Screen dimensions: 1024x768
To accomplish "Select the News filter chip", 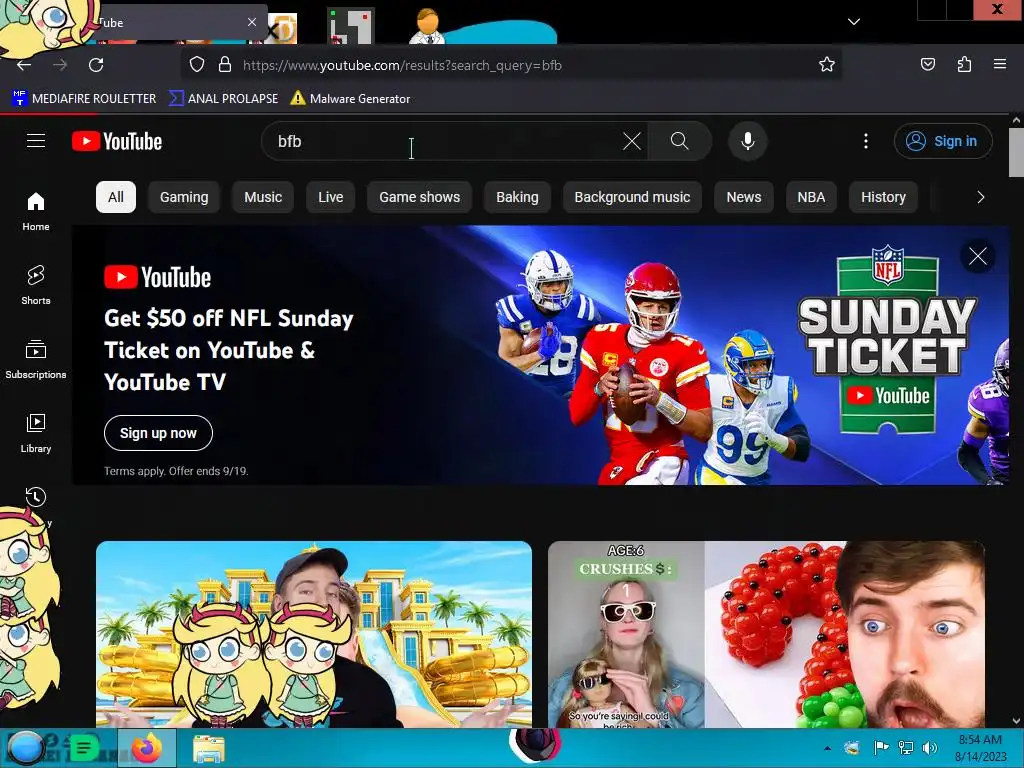I will click(744, 197).
